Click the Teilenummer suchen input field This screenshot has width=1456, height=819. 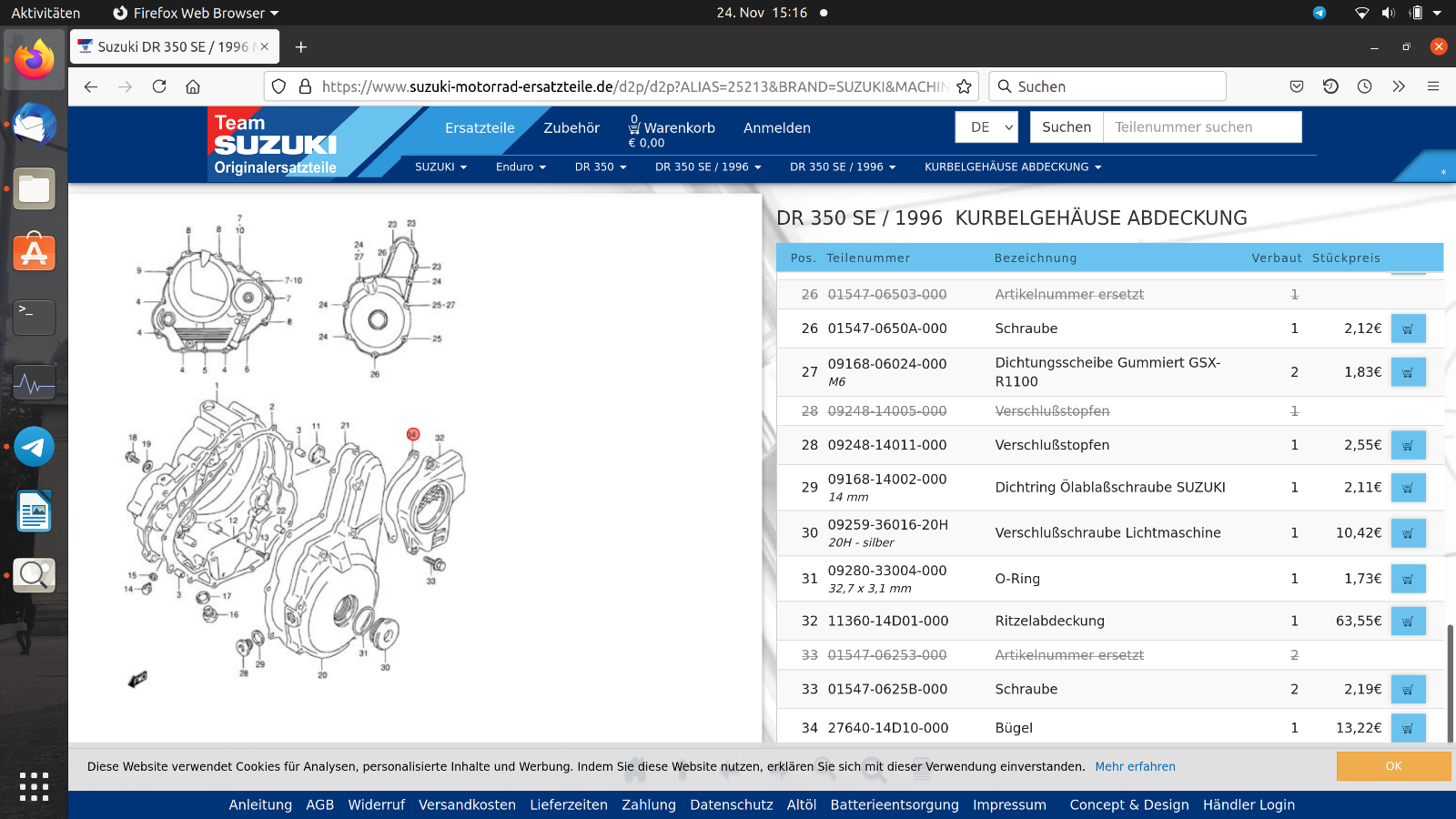click(1201, 127)
